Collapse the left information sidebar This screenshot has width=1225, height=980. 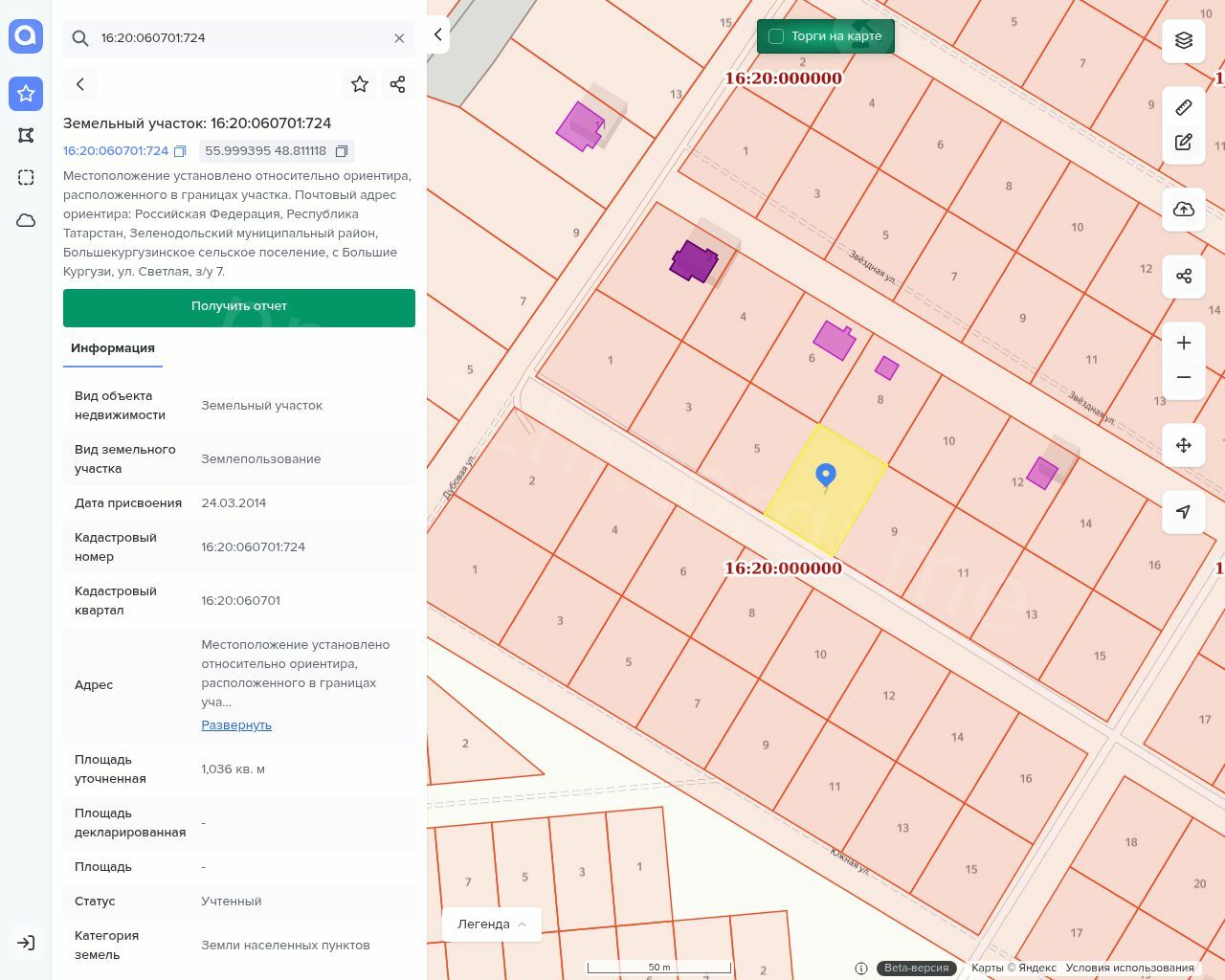tap(438, 34)
